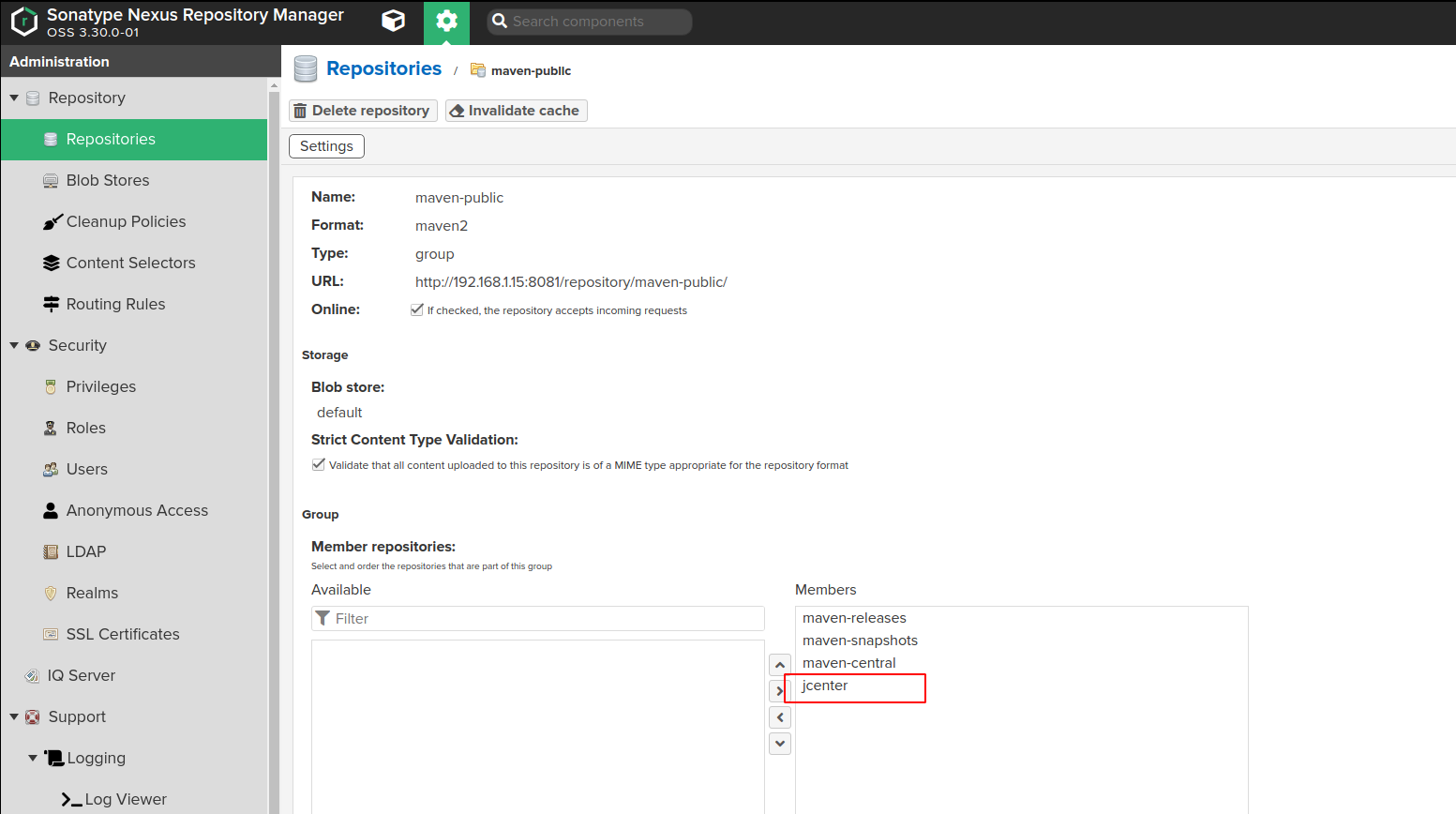Screen dimensions: 1456x814
Task: Open the Privileges medal icon
Action: [51, 386]
